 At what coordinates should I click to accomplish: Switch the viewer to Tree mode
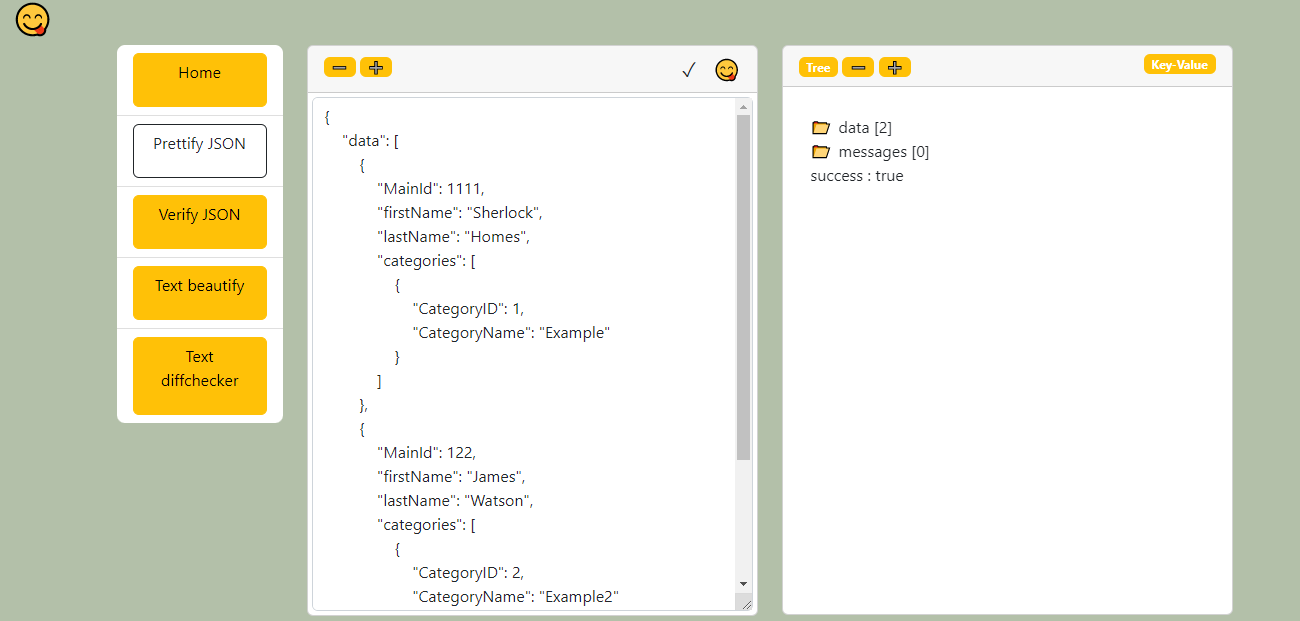point(818,67)
